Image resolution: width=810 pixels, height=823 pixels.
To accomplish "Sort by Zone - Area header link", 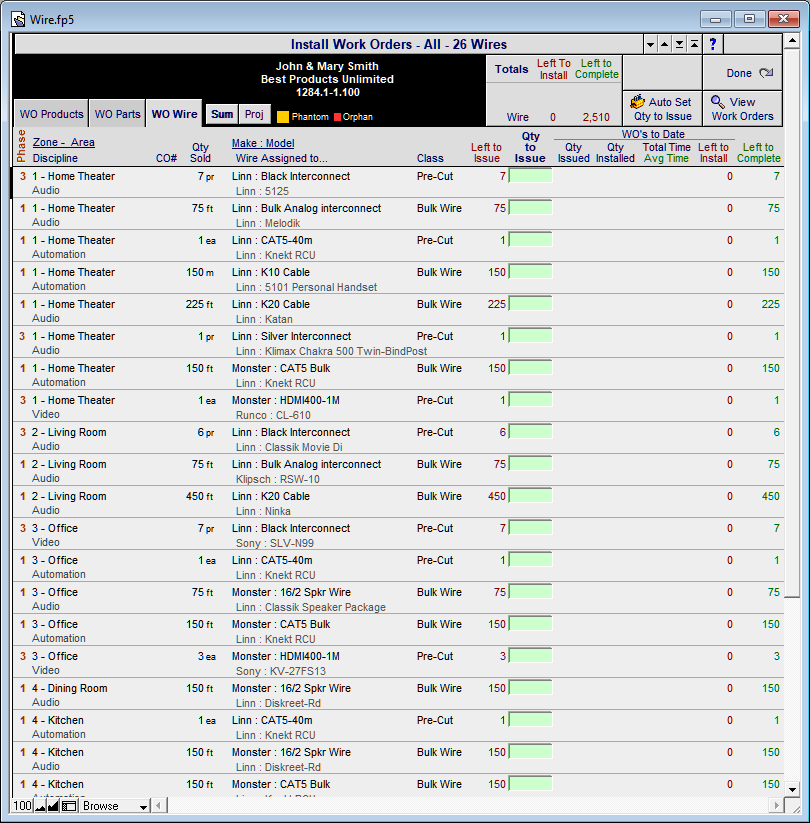I will point(64,142).
